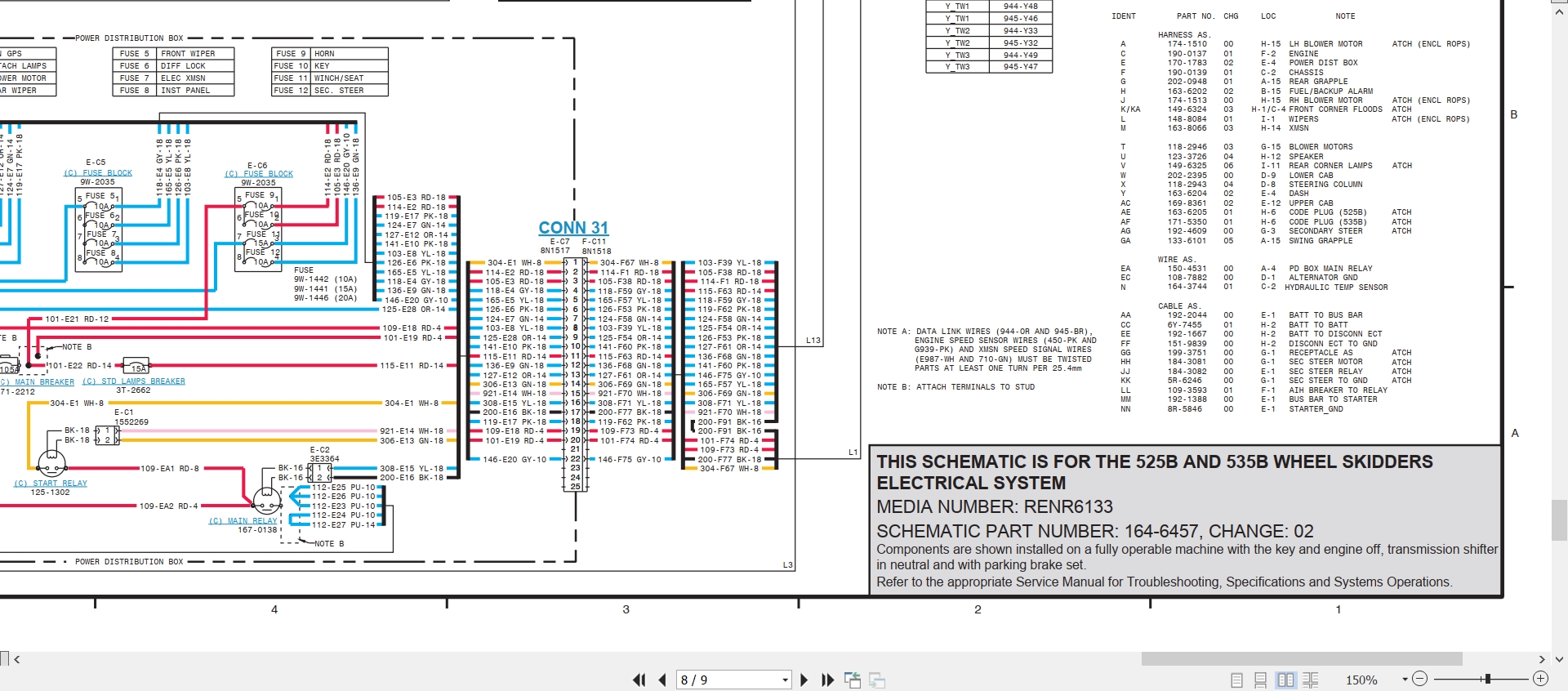Switch to single page view
1568x691 pixels.
pos(1236,680)
